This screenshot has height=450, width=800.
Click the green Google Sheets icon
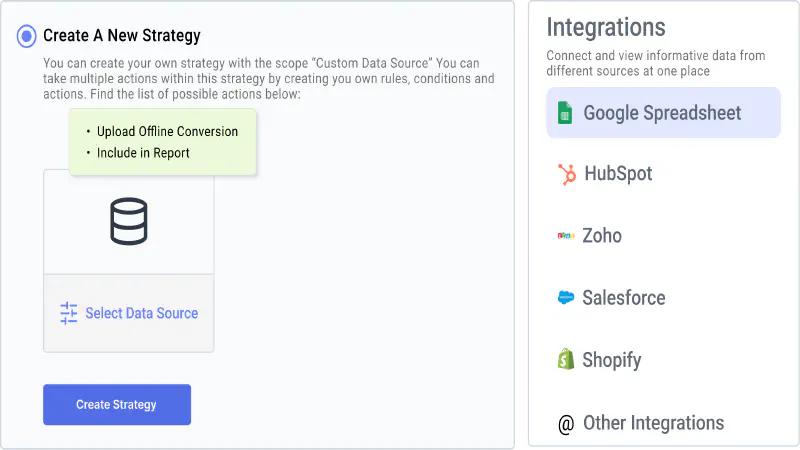click(x=565, y=113)
